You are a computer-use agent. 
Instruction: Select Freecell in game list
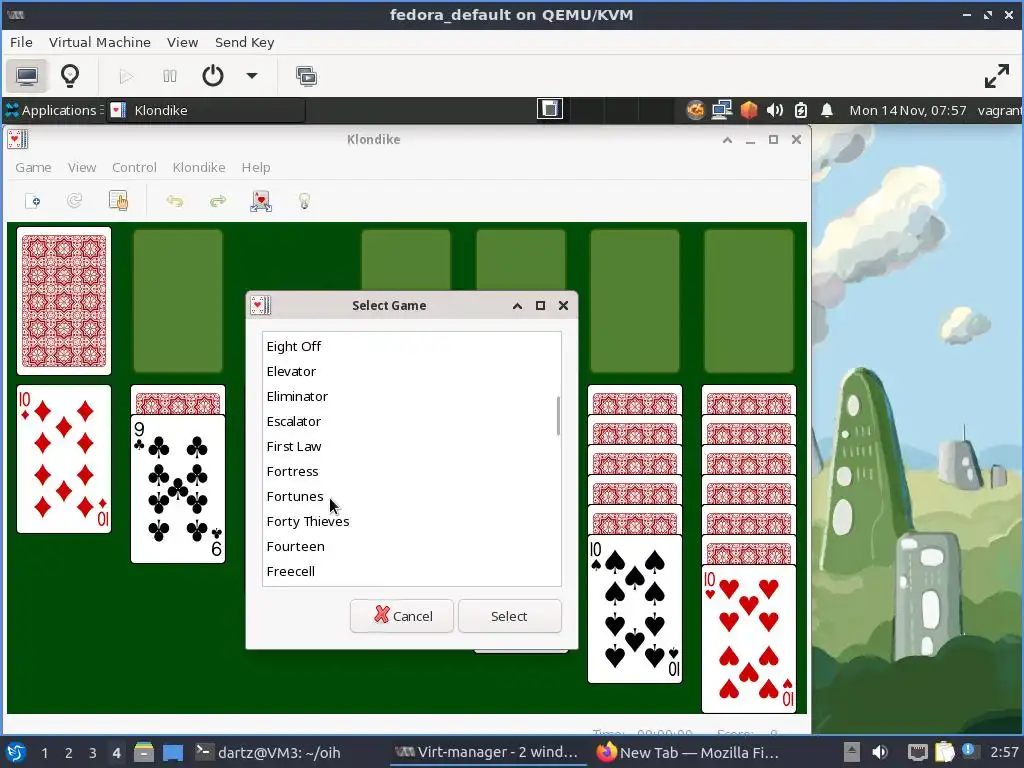[x=411, y=571]
